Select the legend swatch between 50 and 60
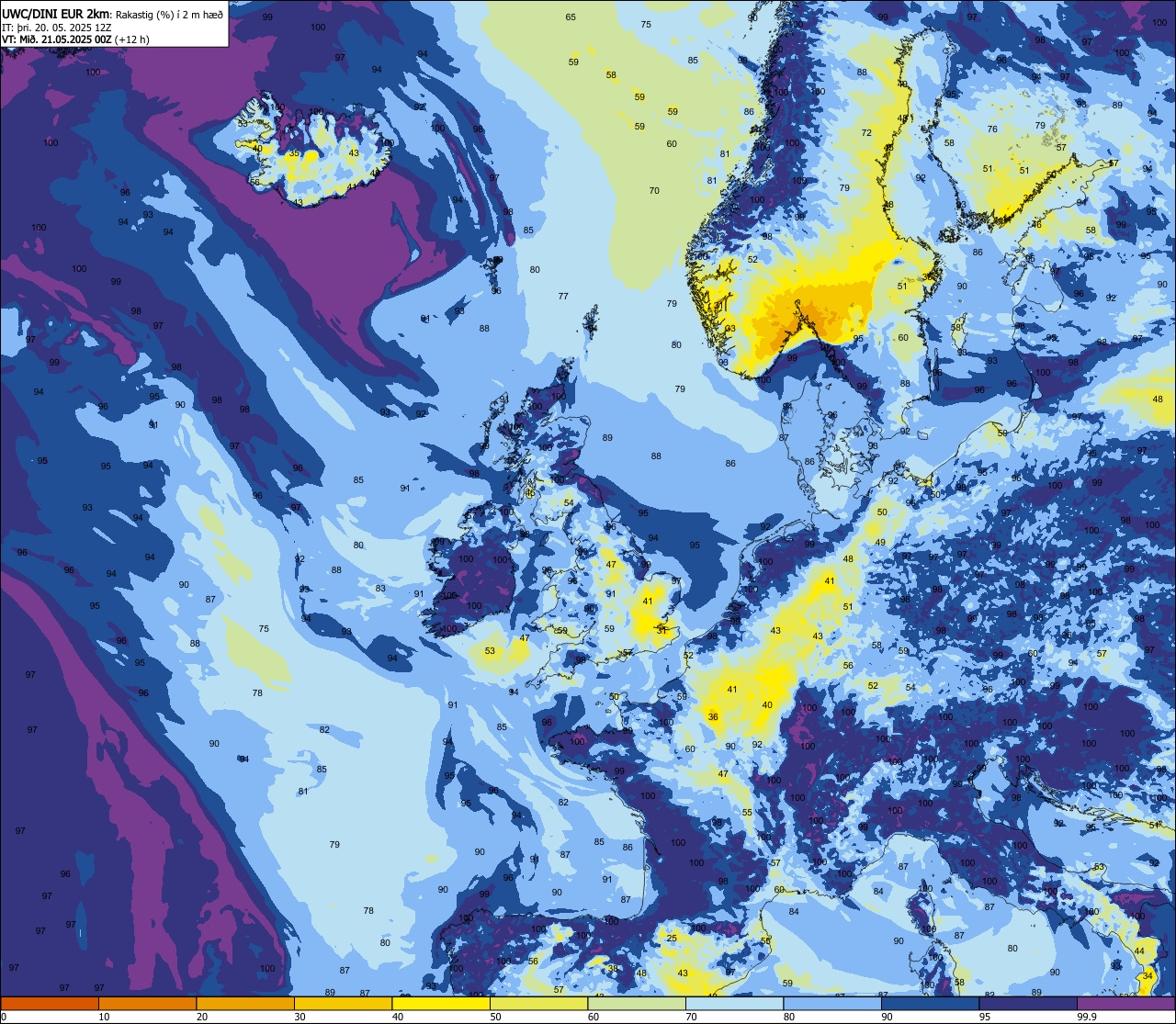 click(x=538, y=1003)
